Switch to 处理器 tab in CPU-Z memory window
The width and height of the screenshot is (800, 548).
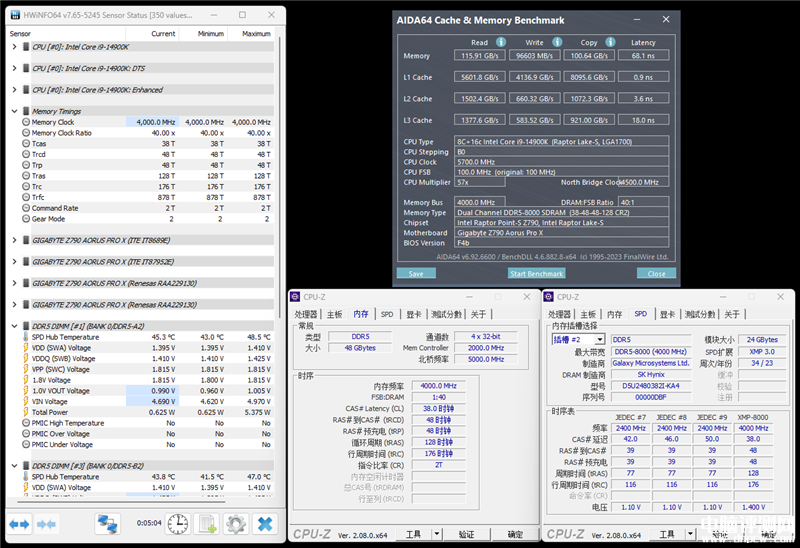tap(306, 314)
